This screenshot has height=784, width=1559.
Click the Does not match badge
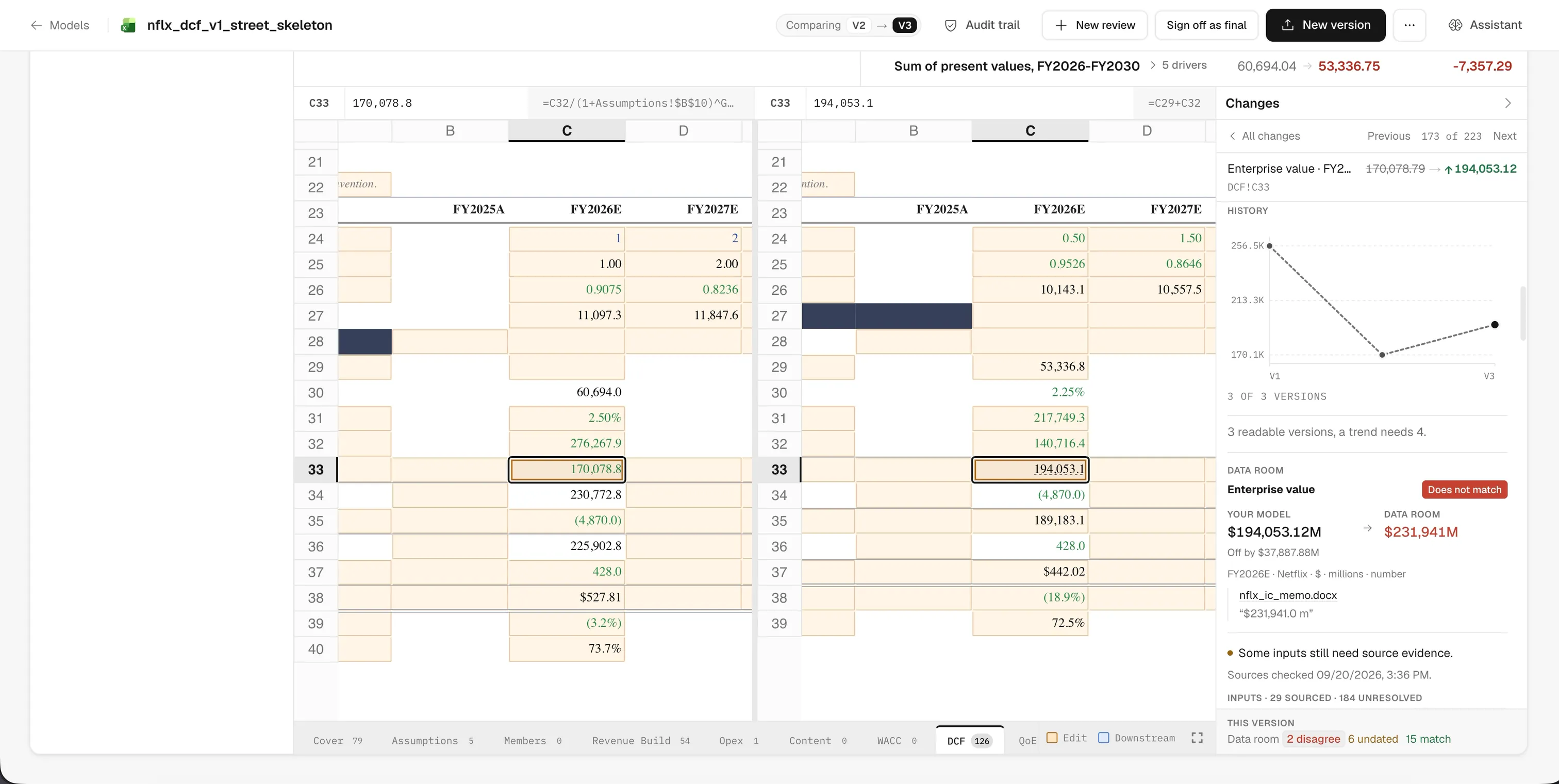pyautogui.click(x=1464, y=489)
